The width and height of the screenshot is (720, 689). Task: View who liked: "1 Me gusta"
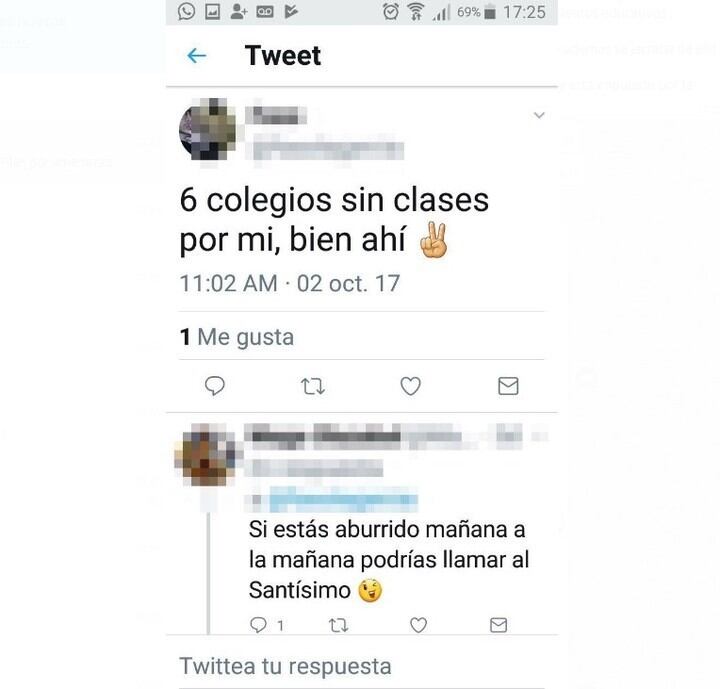point(237,337)
